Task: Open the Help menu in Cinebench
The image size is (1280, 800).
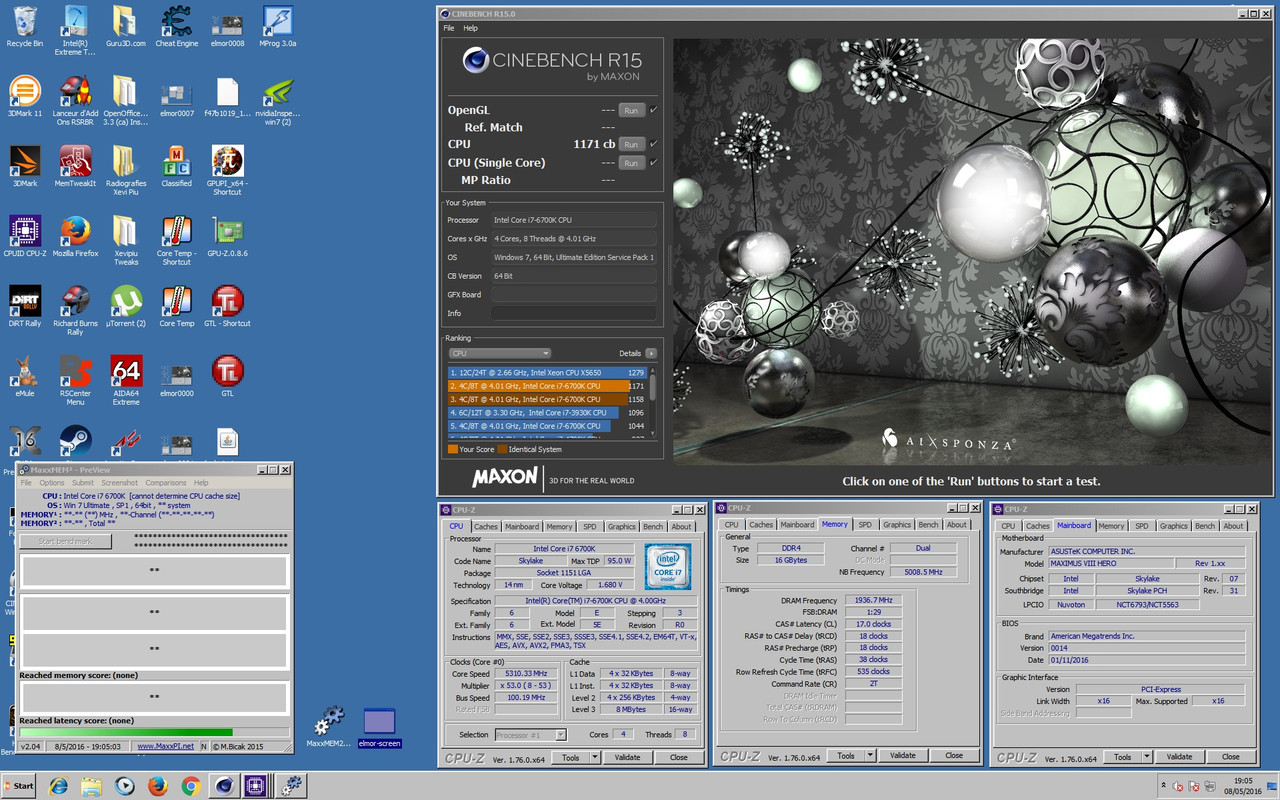Action: click(470, 28)
